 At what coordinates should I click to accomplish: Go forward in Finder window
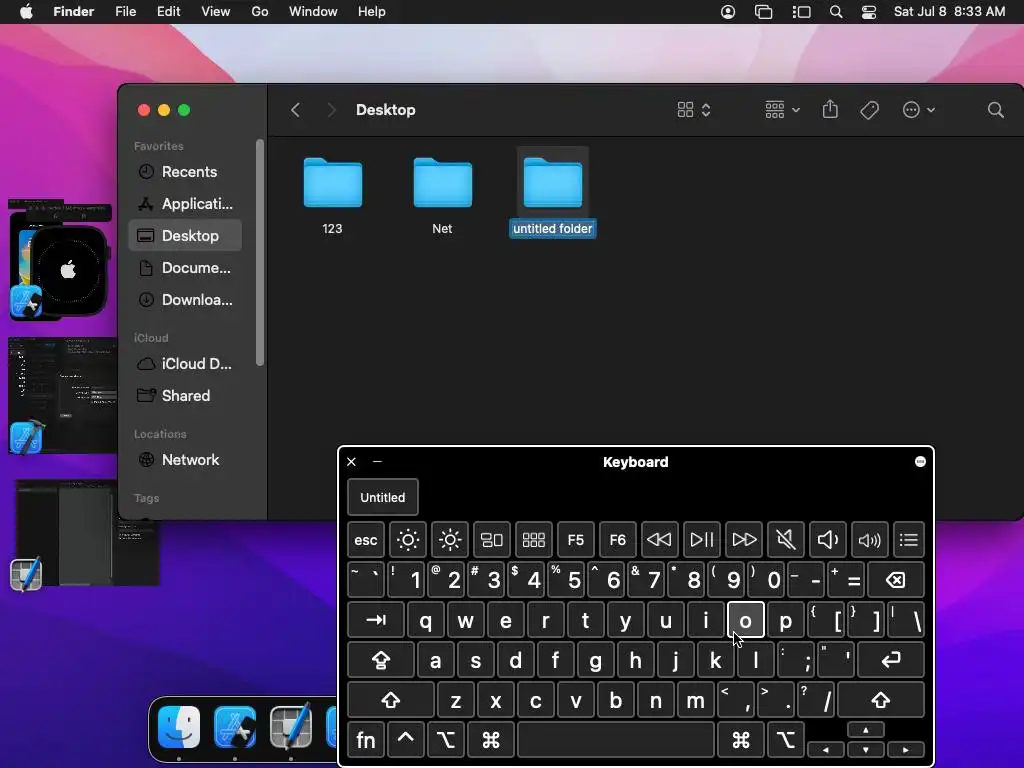pyautogui.click(x=331, y=110)
